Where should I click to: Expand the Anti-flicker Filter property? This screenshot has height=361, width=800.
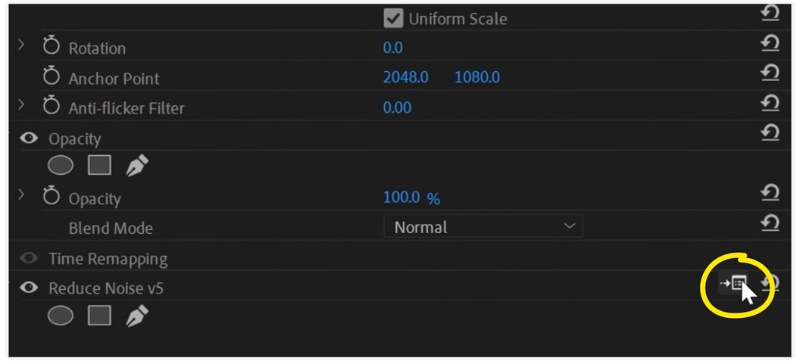click(x=21, y=105)
